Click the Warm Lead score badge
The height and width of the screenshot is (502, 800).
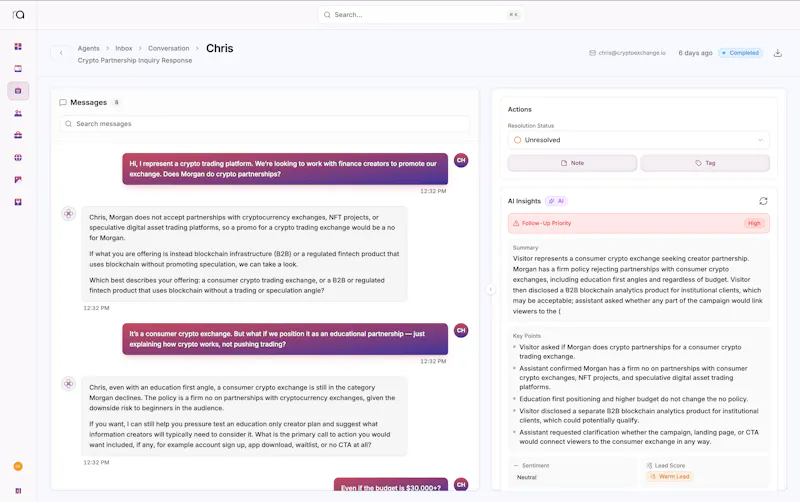click(x=670, y=476)
